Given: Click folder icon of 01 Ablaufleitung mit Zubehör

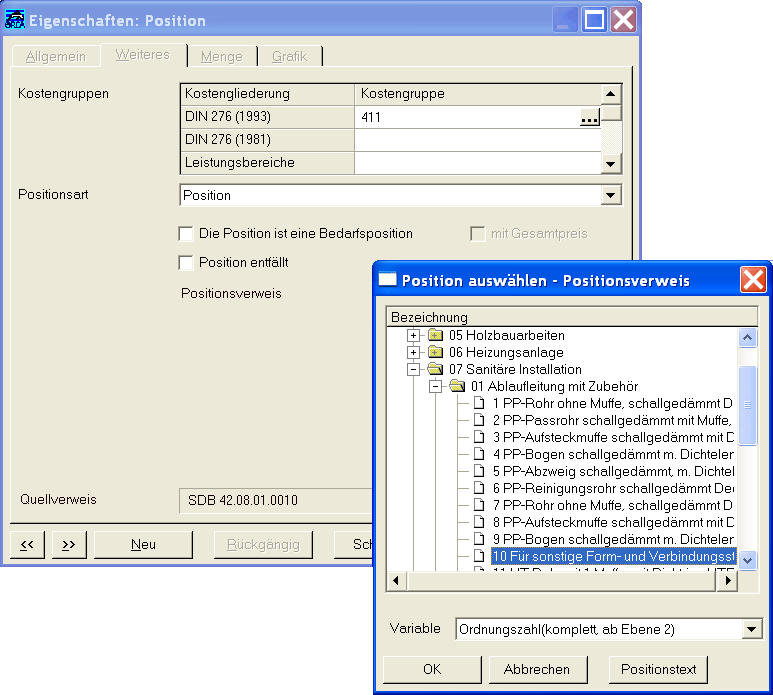Looking at the screenshot, I should click(x=457, y=386).
